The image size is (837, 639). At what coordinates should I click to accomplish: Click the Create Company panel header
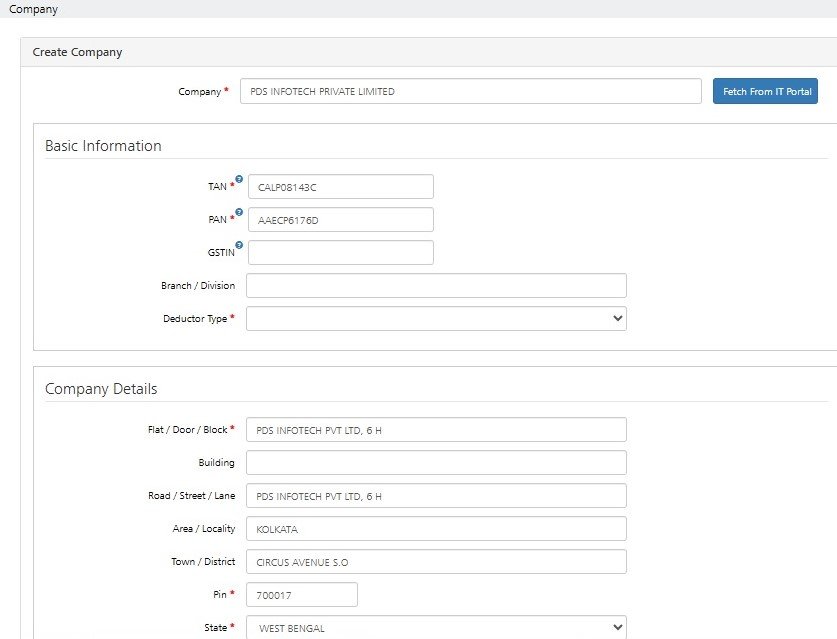[x=77, y=52]
